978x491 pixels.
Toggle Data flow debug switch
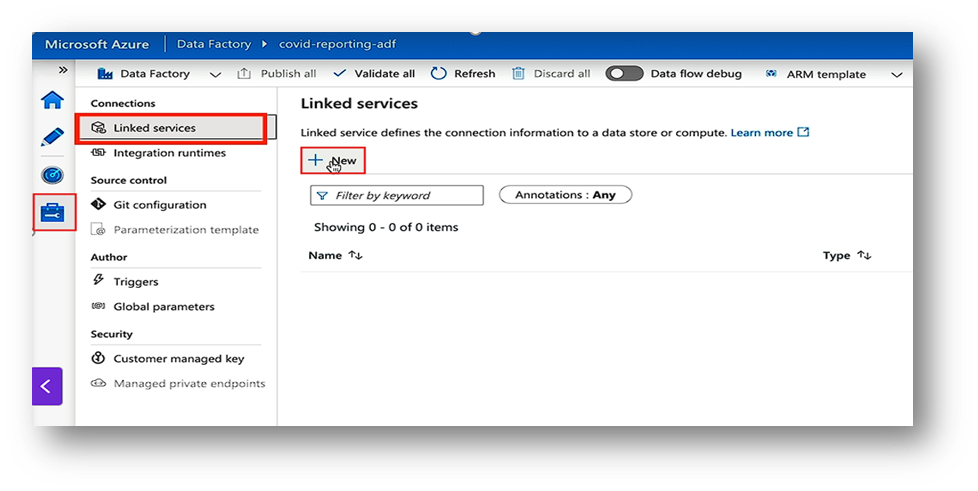[x=624, y=74]
